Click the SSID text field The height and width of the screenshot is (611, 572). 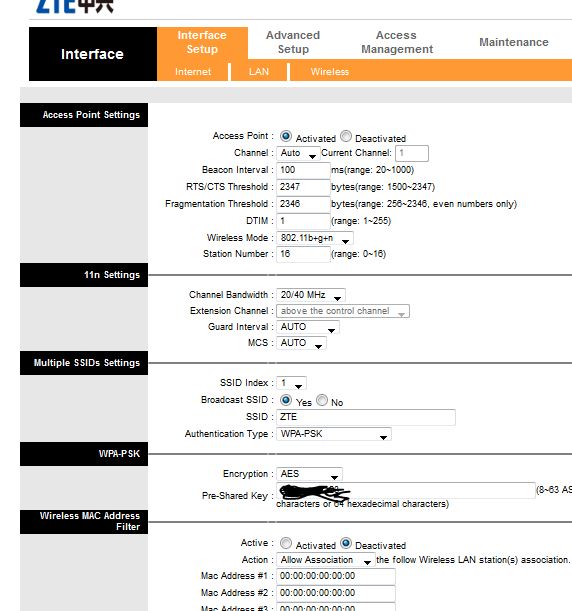[x=365, y=417]
